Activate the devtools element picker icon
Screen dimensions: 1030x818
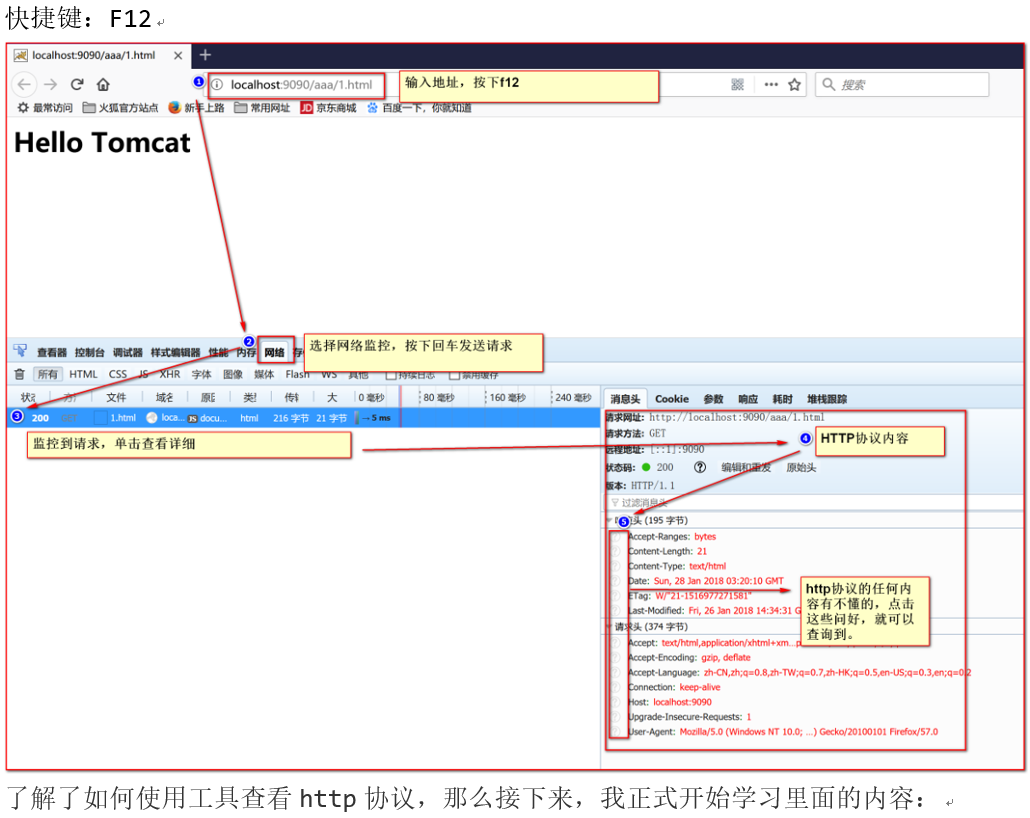(20, 350)
